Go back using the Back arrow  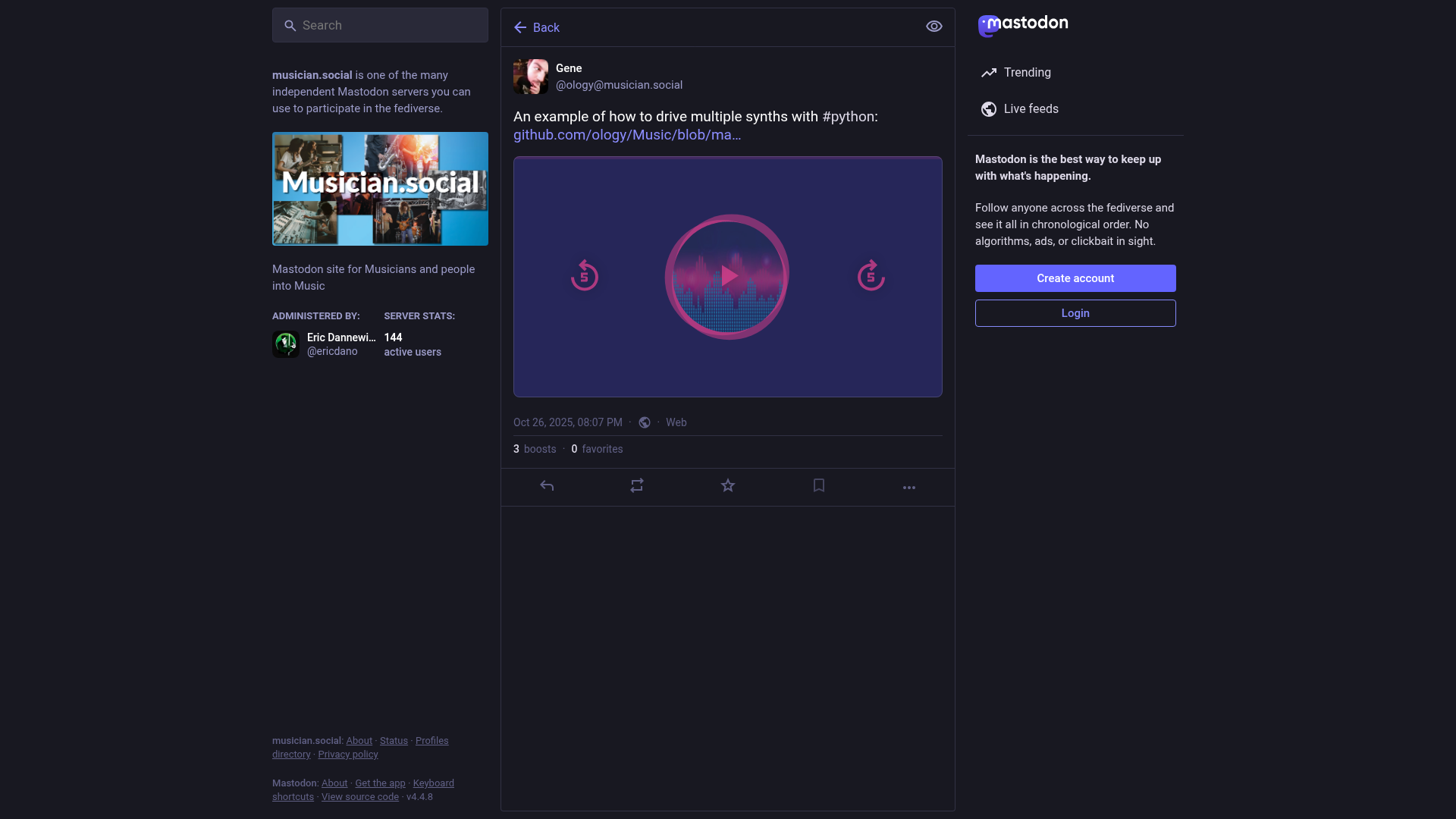pos(536,27)
